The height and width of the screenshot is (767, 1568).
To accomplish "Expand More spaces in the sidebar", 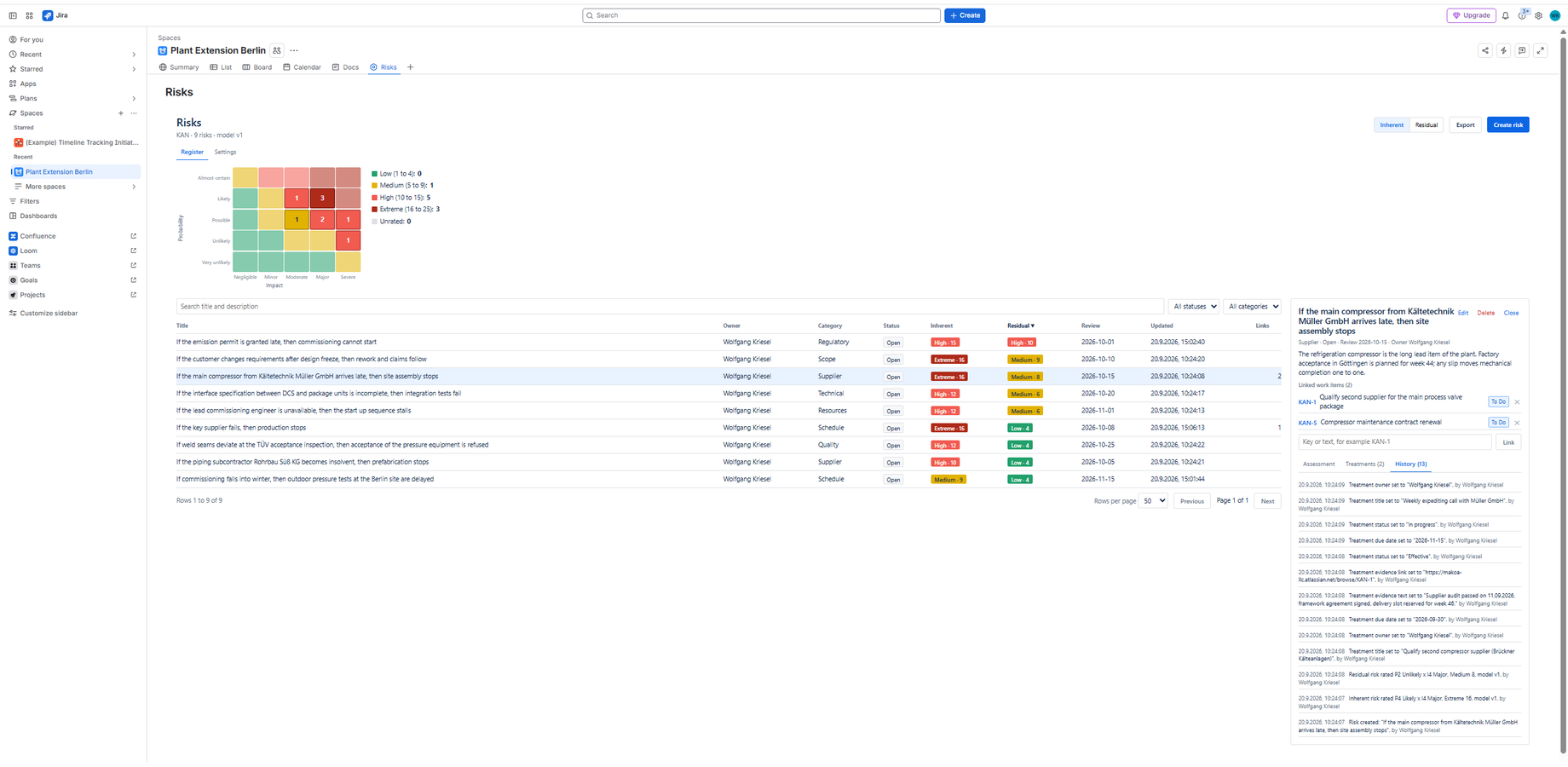I will click(x=134, y=187).
